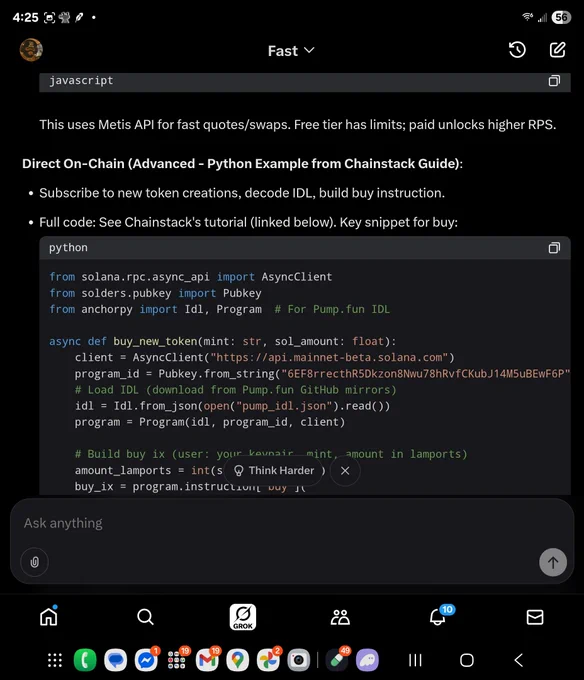This screenshot has height=680, width=584.
Task: Copy the javascript code block
Action: [x=554, y=81]
